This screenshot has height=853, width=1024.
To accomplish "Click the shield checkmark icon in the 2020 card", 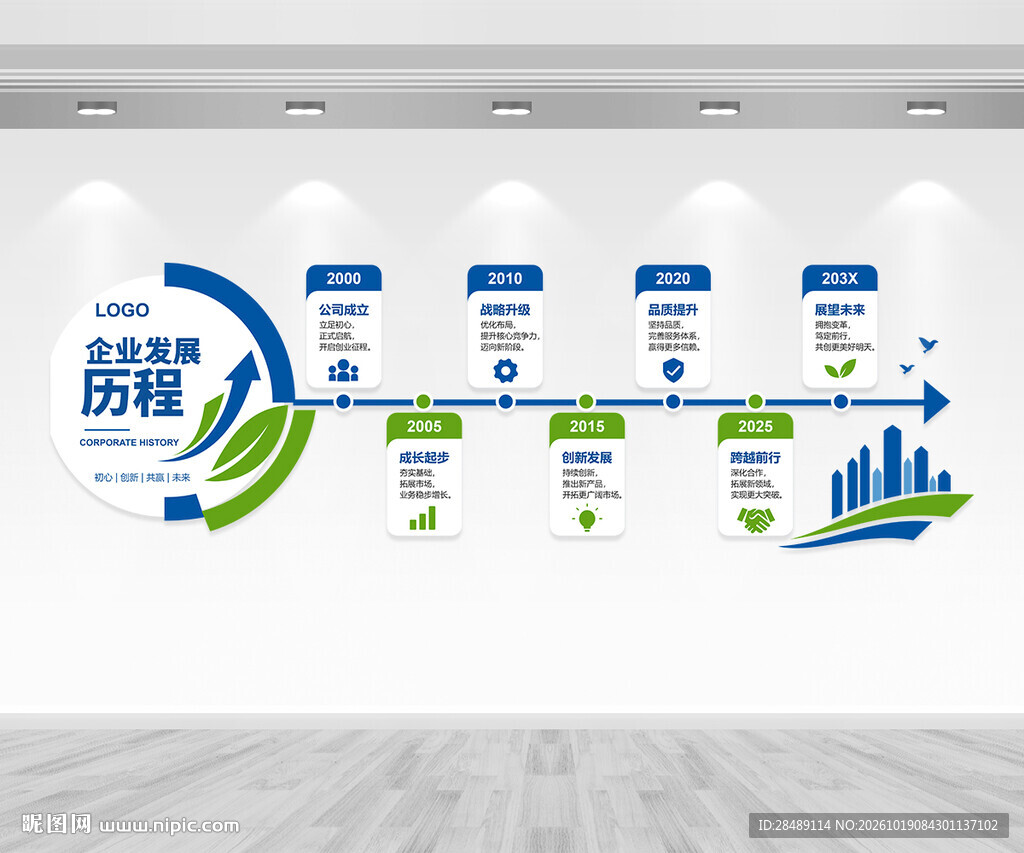I will pyautogui.click(x=673, y=370).
